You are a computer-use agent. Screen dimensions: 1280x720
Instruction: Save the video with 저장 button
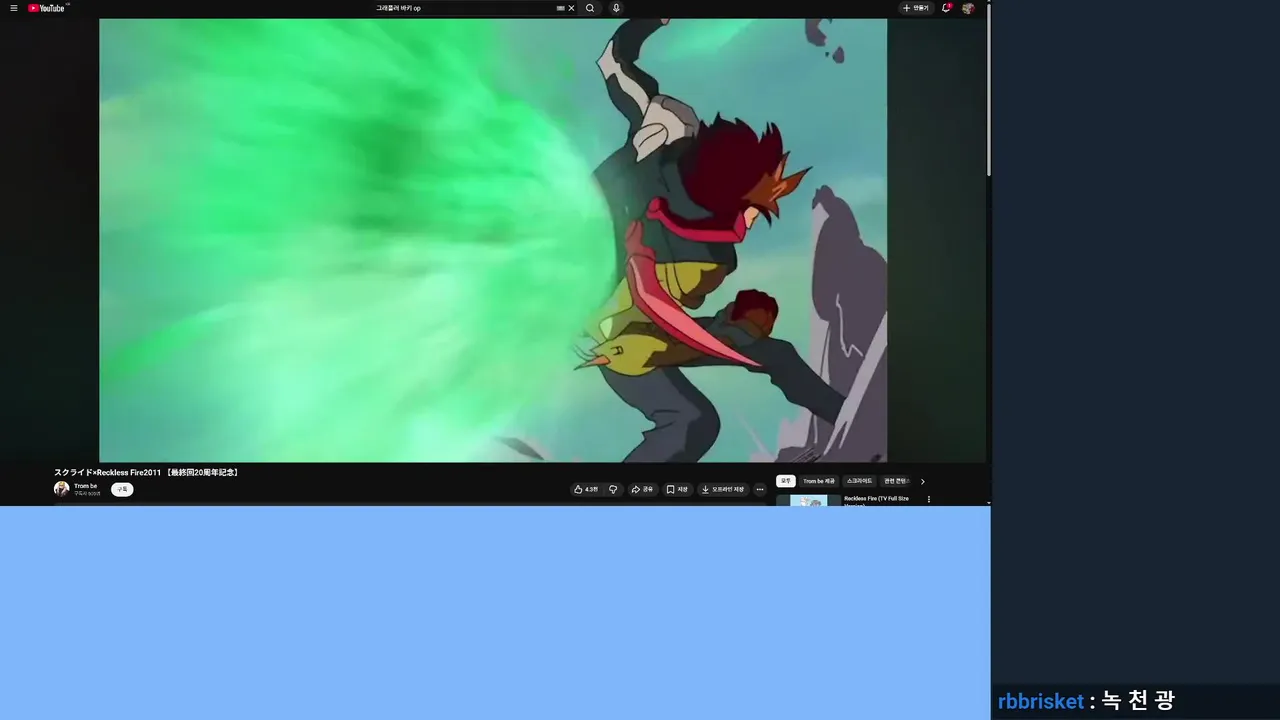pos(677,489)
